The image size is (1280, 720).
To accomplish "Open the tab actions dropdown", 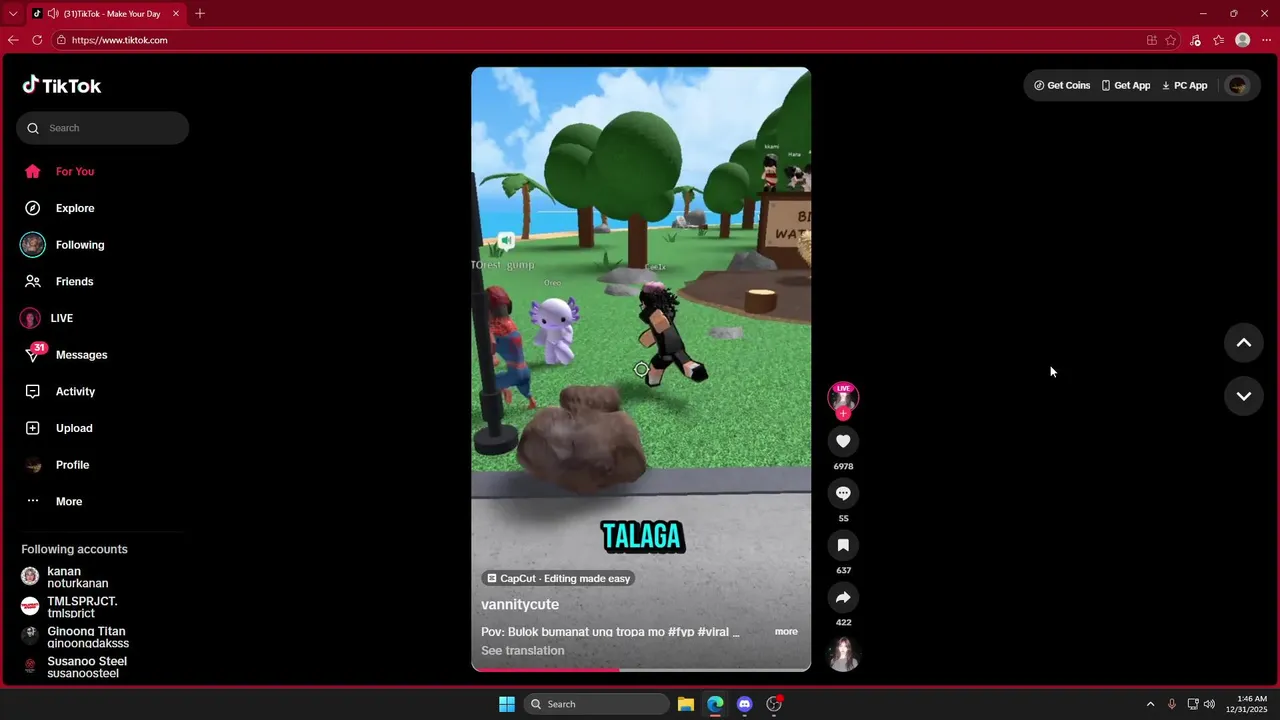I will 13,14.
